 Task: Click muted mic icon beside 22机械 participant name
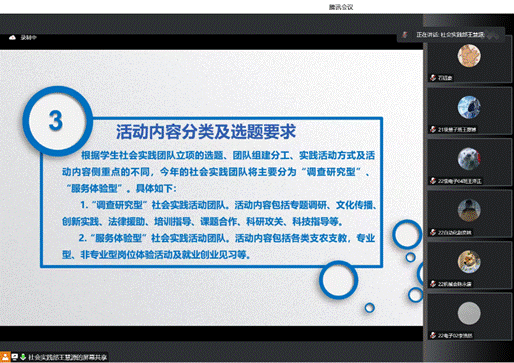click(433, 284)
